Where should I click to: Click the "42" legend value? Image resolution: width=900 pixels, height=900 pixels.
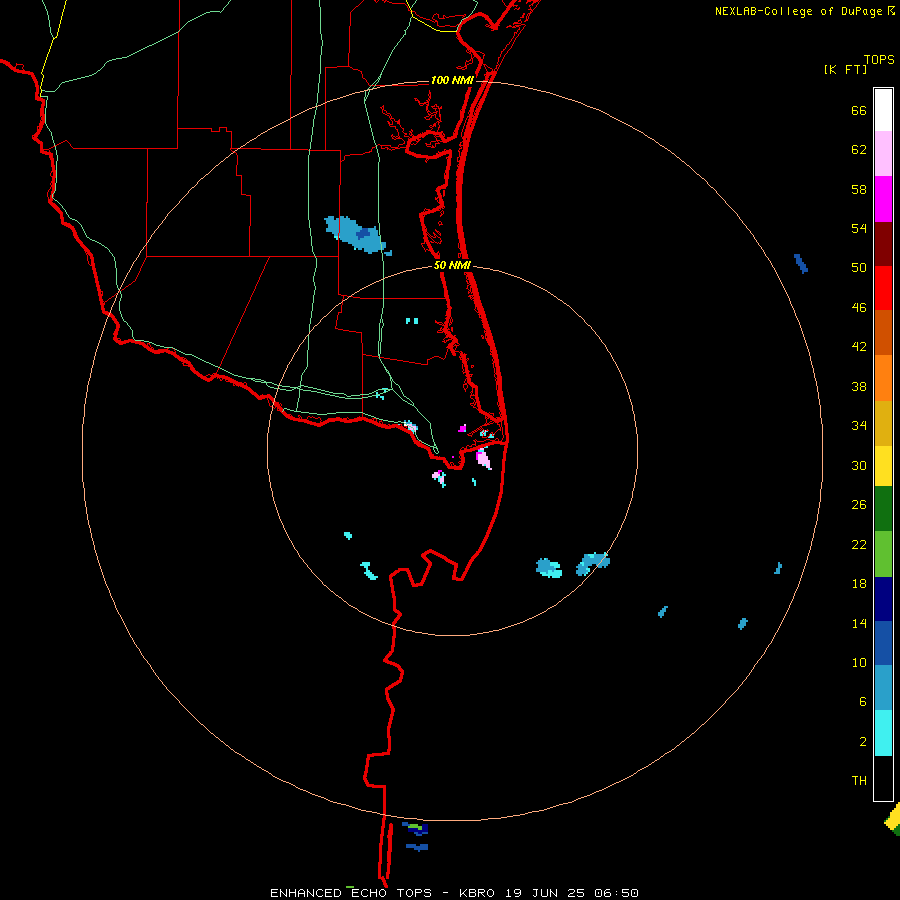click(x=859, y=347)
